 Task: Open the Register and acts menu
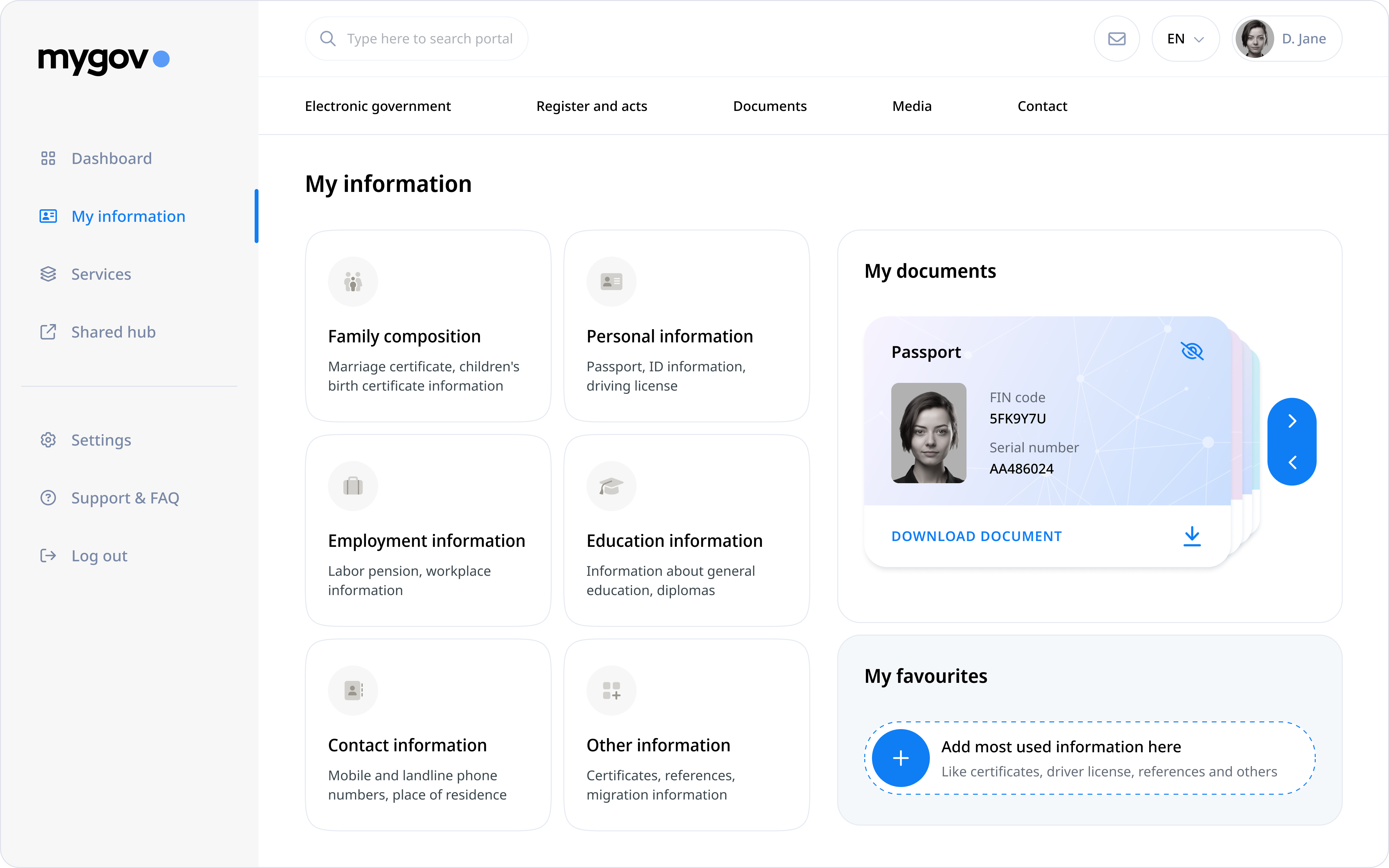pyautogui.click(x=591, y=106)
